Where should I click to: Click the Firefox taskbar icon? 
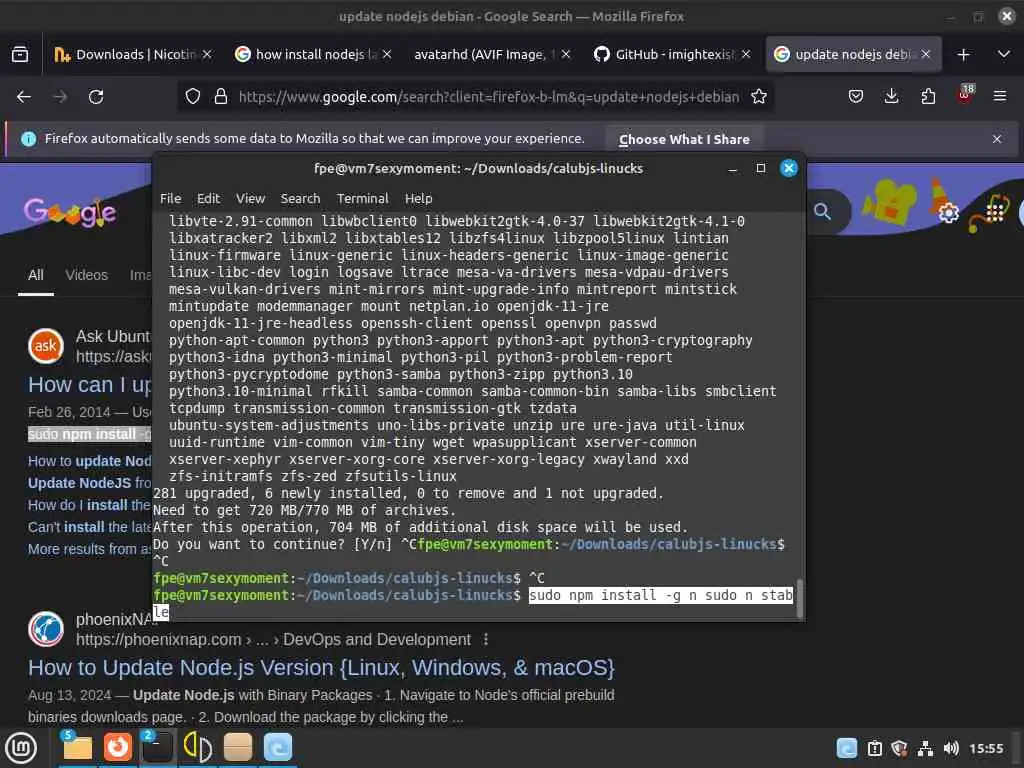[x=118, y=747]
